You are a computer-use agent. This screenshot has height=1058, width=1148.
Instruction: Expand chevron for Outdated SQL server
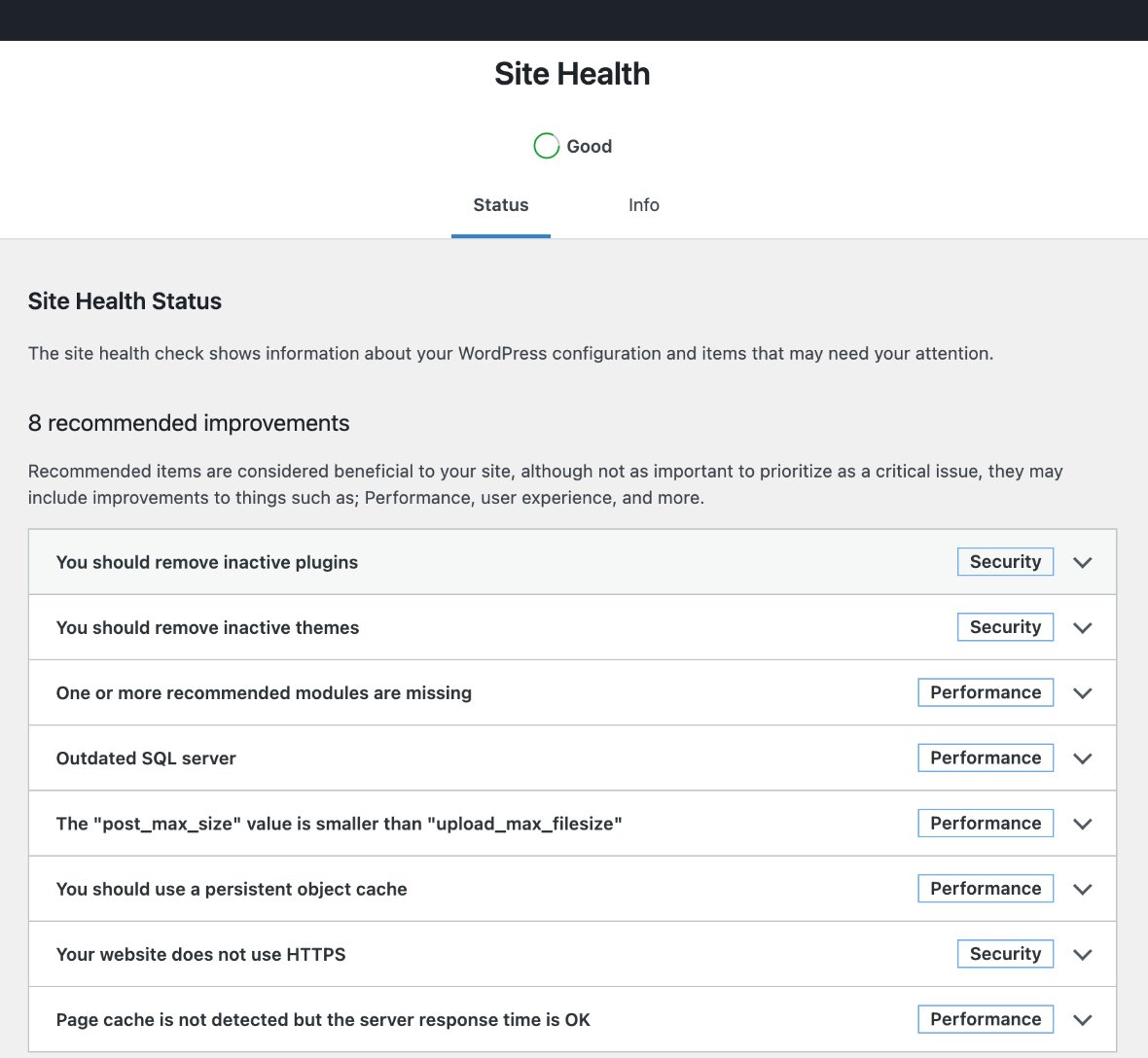tap(1082, 758)
